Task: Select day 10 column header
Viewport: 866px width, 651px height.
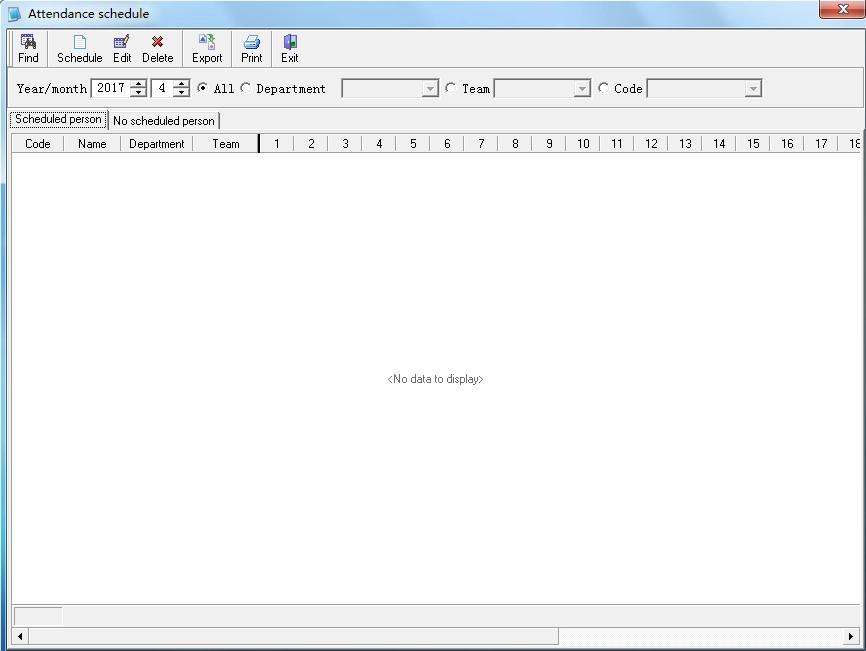Action: (x=583, y=144)
